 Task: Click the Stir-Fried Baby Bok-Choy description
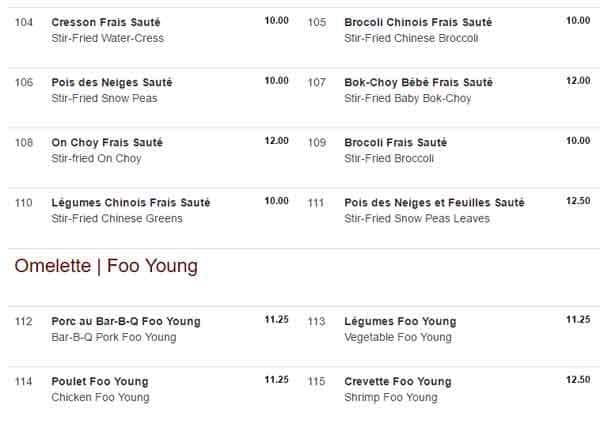tap(407, 98)
